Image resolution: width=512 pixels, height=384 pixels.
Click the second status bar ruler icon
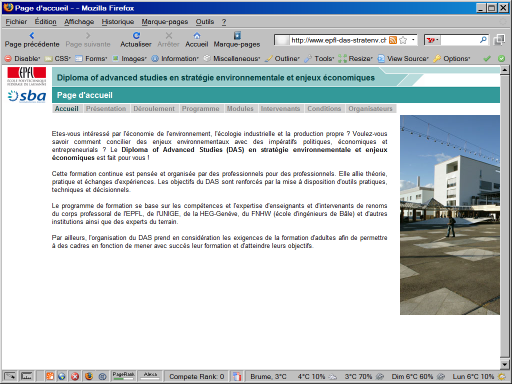[26, 376]
